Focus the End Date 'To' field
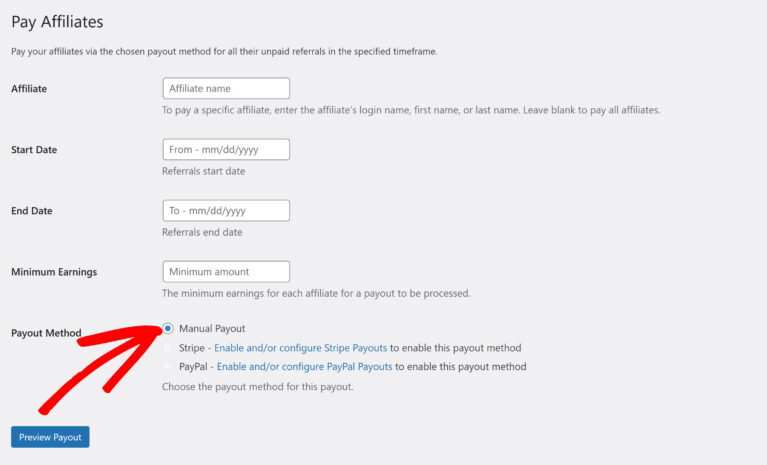Viewport: 767px width, 465px height. (226, 211)
